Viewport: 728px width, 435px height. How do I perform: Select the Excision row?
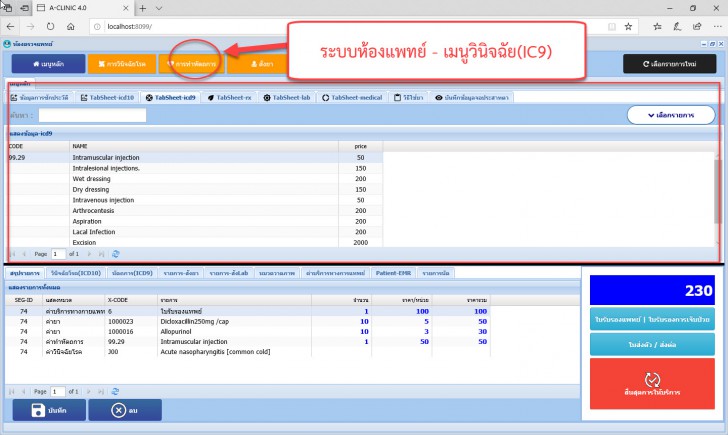pos(195,242)
